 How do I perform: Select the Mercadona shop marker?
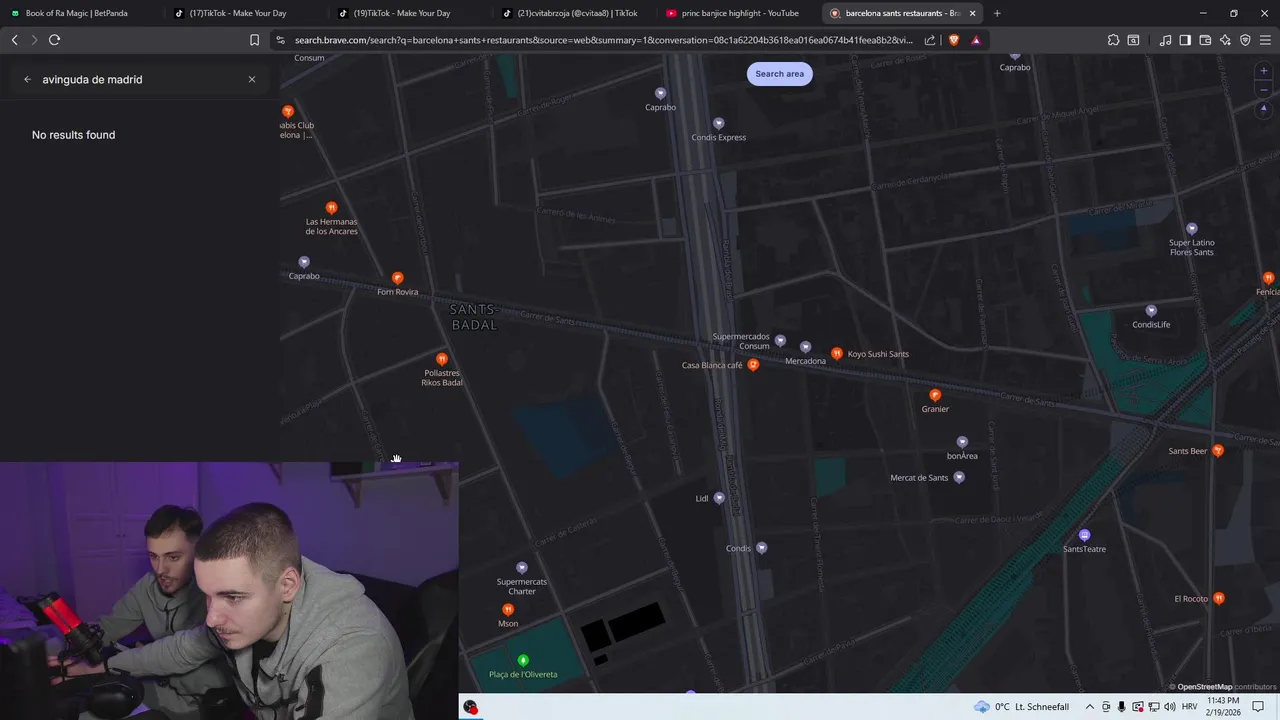tap(805, 348)
